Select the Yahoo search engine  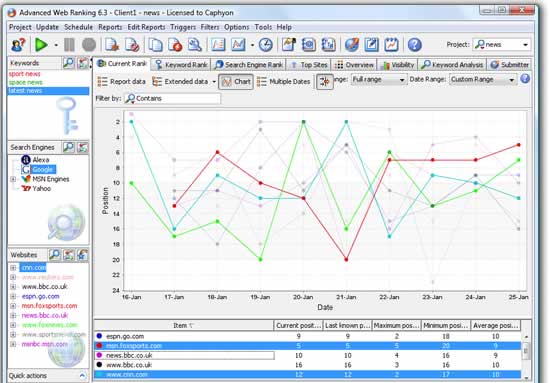(41, 189)
